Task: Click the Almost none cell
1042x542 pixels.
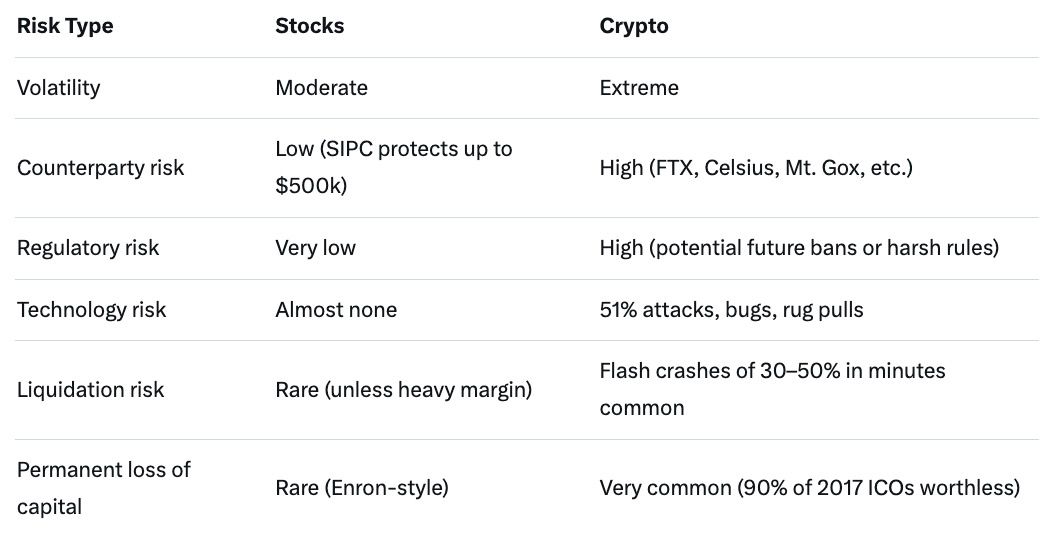Action: 336,310
